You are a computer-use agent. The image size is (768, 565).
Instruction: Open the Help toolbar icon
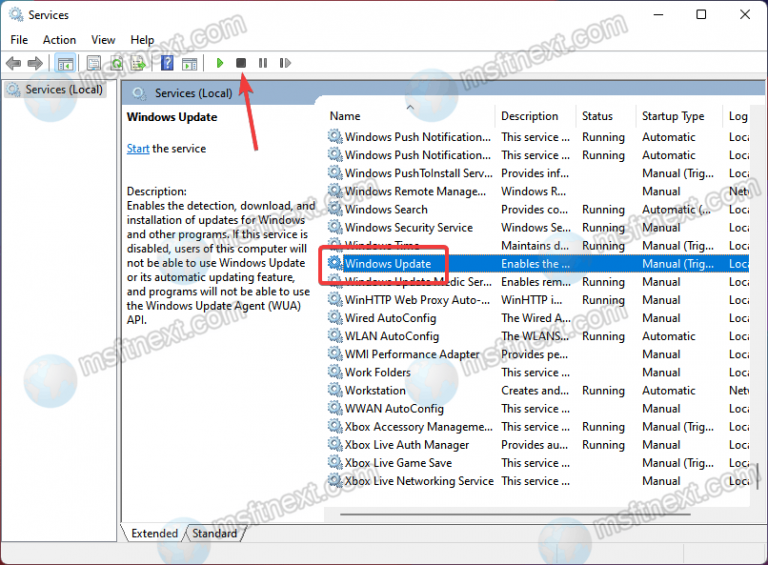tap(167, 63)
